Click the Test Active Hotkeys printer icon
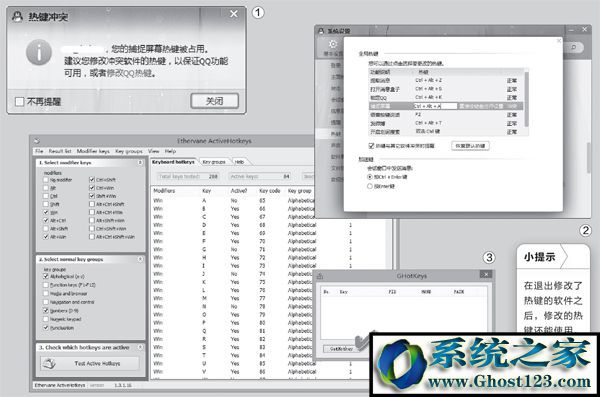Screen dimensions: 600x397 pos(49,363)
